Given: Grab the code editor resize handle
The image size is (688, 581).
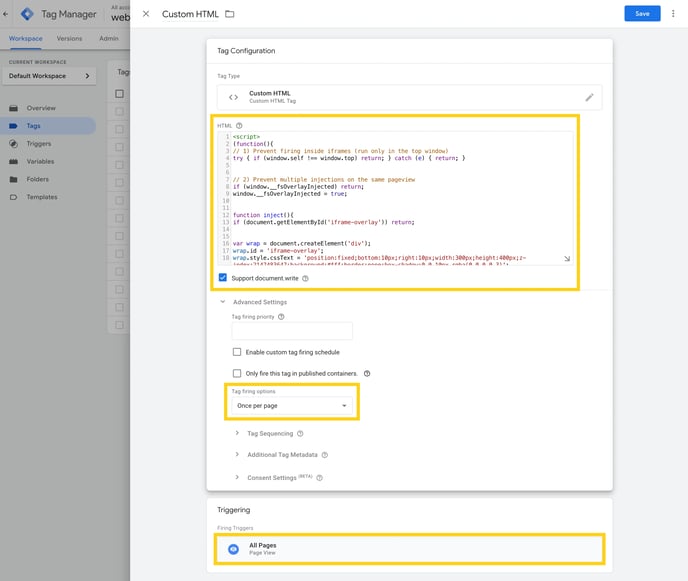Looking at the screenshot, I should point(567,259).
